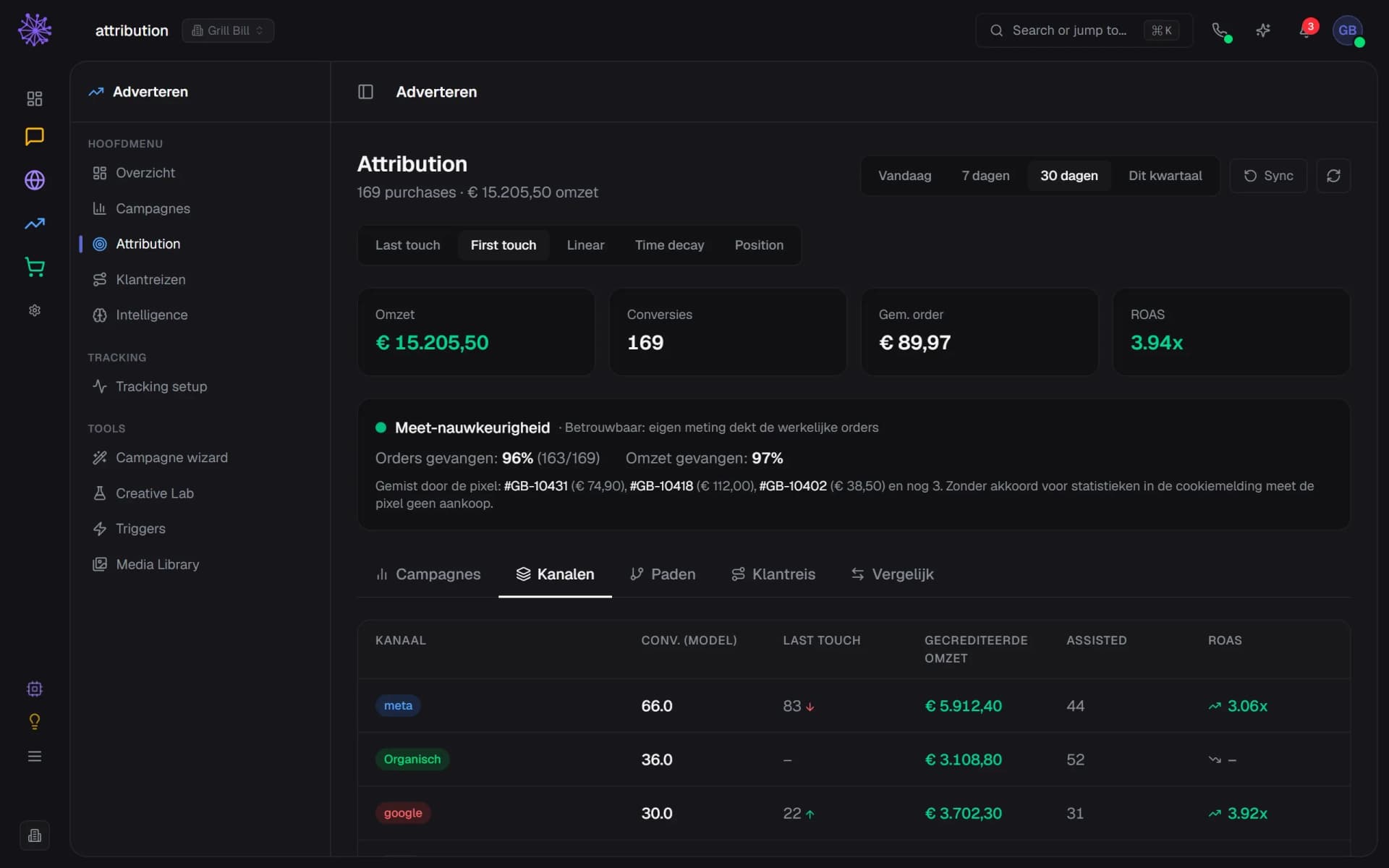Open the small gear settings icon in rail
This screenshot has width=1389, height=868.
click(x=35, y=310)
